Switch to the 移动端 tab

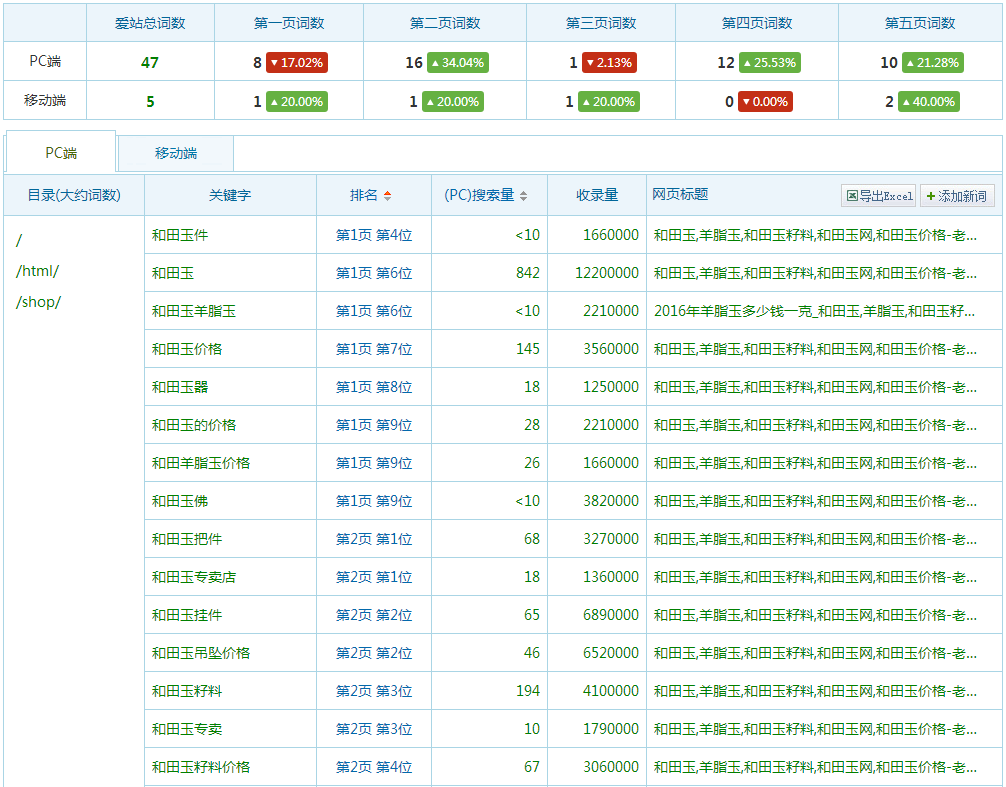176,153
